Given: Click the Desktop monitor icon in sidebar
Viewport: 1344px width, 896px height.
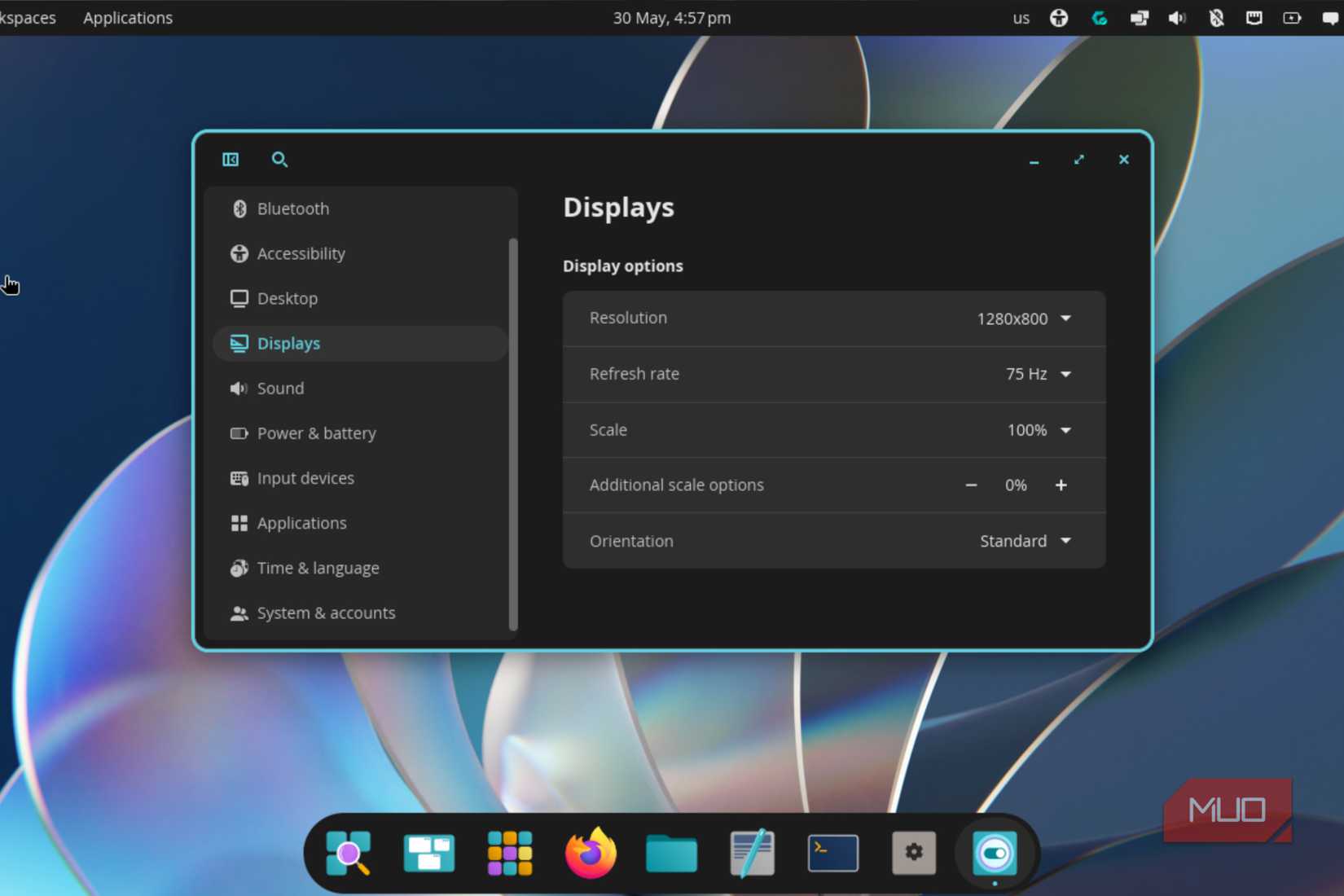Looking at the screenshot, I should tap(239, 299).
